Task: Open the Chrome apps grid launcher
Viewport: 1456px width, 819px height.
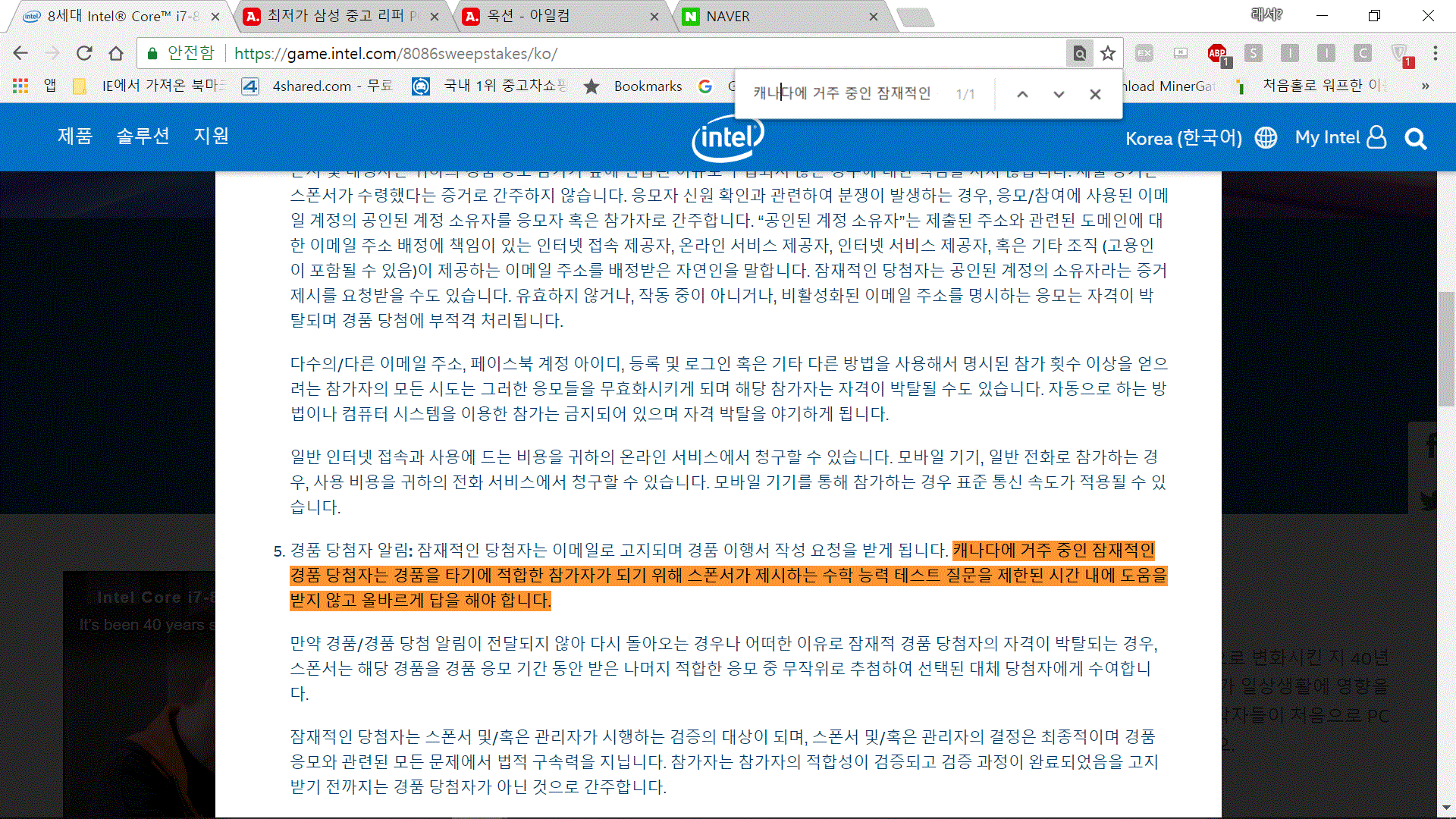Action: point(20,86)
